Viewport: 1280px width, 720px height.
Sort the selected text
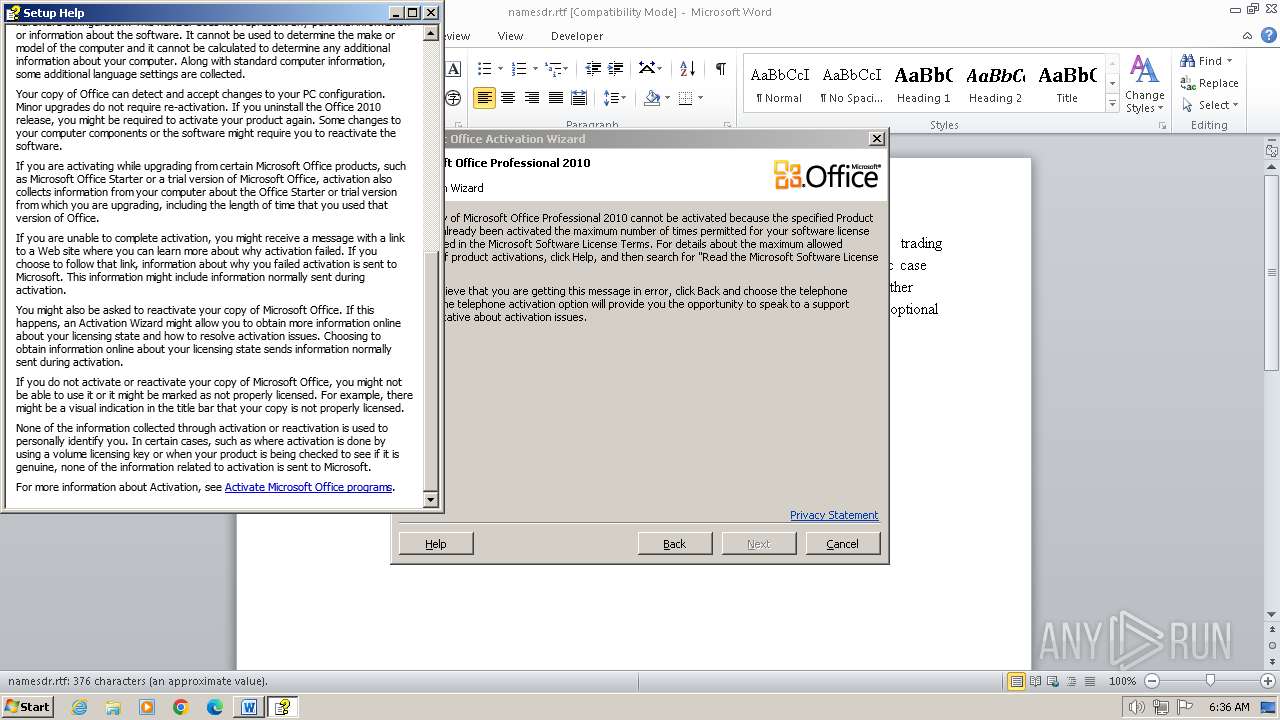(687, 68)
